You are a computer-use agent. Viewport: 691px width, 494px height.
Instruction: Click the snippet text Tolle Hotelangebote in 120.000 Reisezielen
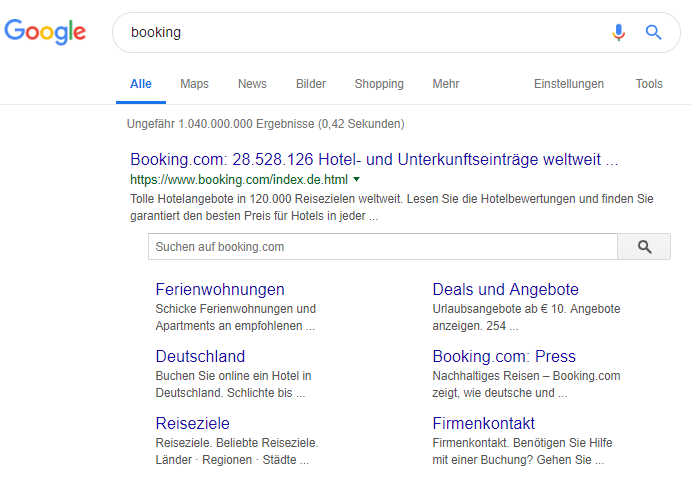(x=266, y=199)
